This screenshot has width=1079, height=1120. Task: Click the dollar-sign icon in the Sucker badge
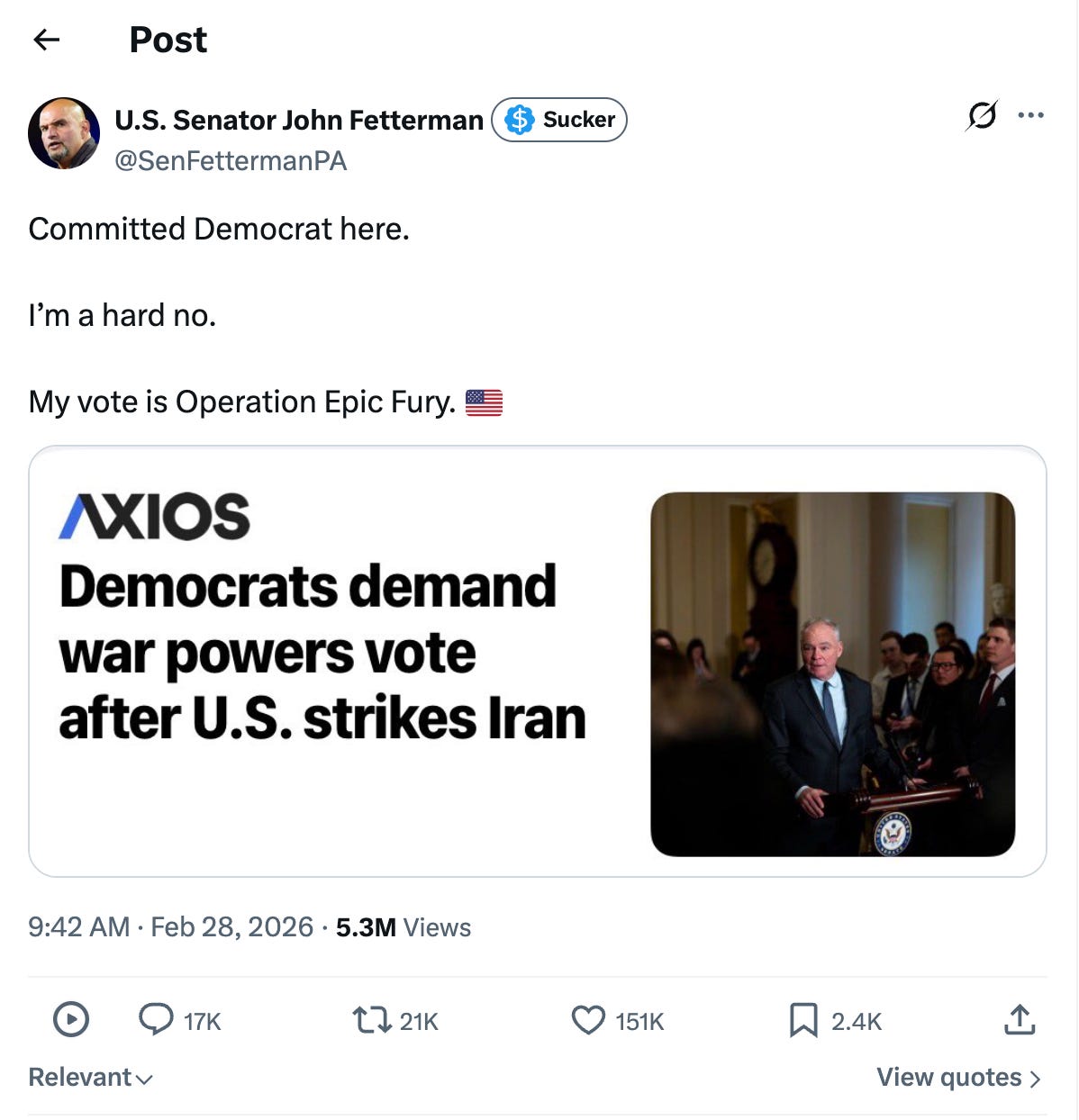tap(519, 119)
